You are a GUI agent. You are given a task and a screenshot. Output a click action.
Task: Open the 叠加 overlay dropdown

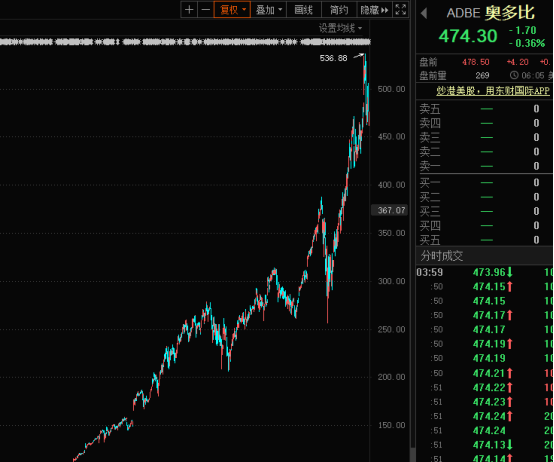pos(269,10)
